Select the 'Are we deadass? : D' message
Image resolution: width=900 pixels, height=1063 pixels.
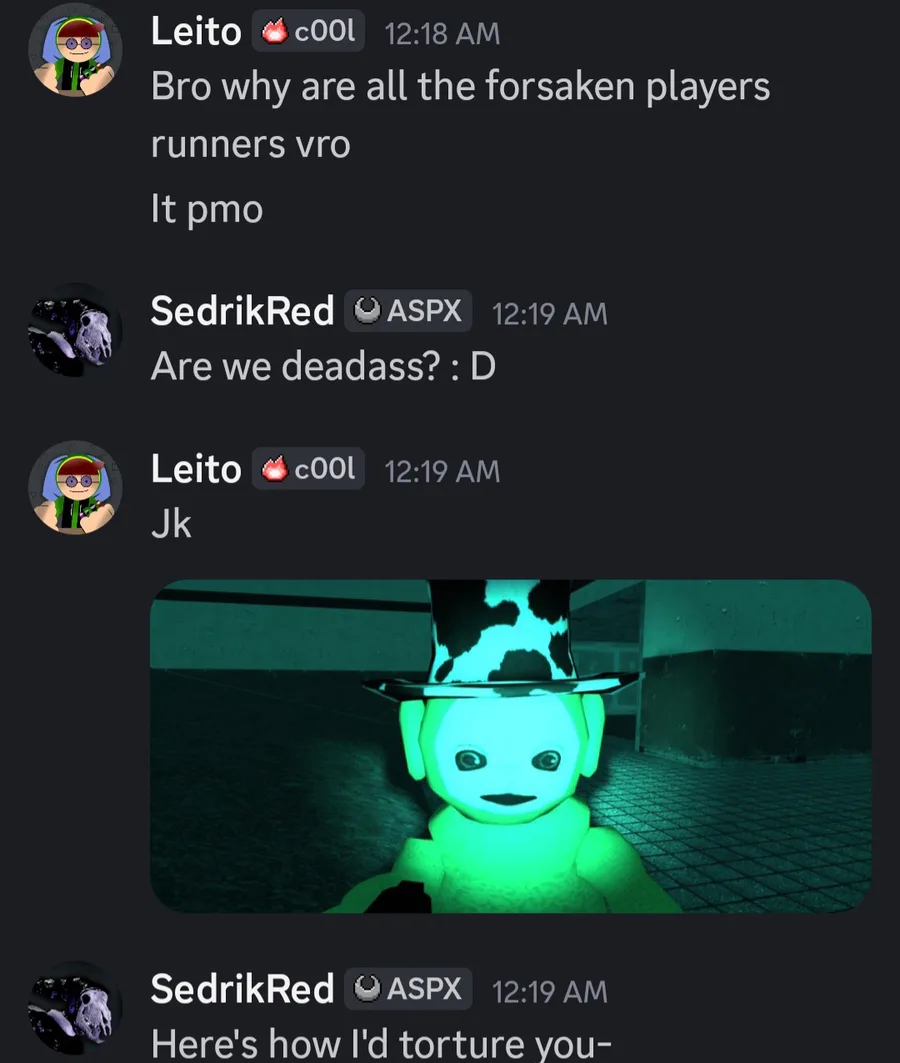point(323,367)
